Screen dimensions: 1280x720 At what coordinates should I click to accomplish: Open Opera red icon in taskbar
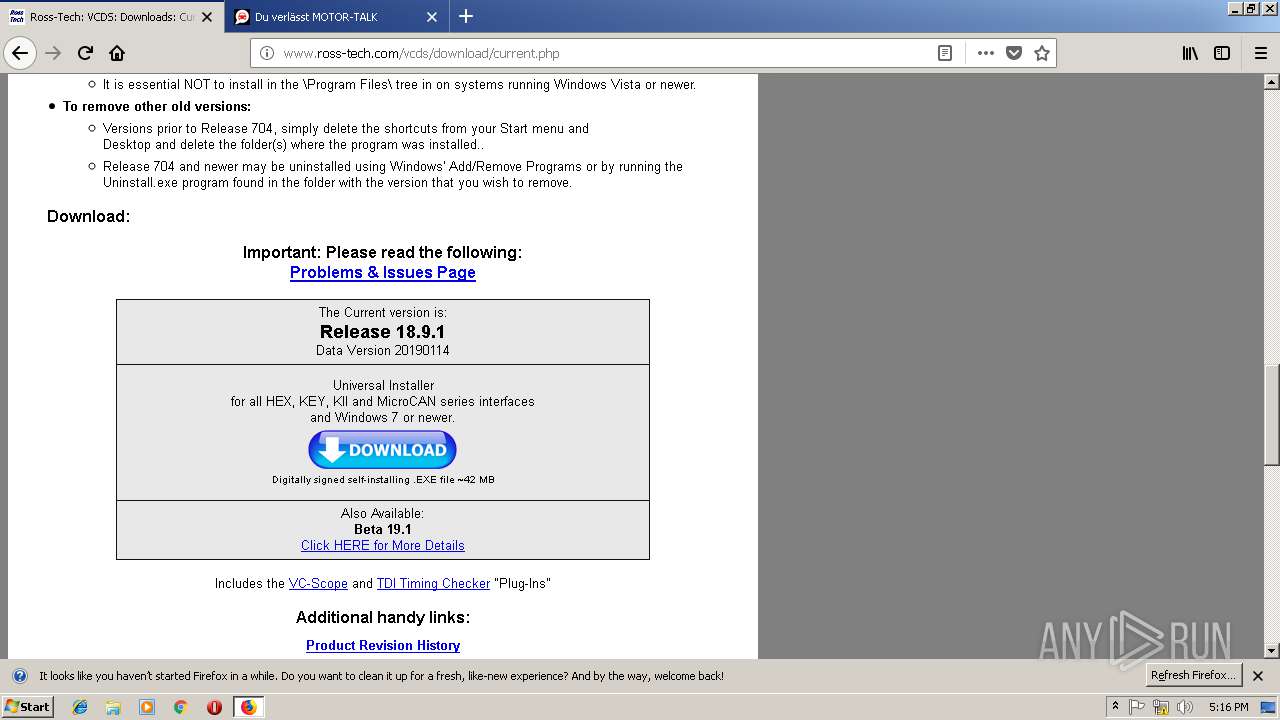214,707
